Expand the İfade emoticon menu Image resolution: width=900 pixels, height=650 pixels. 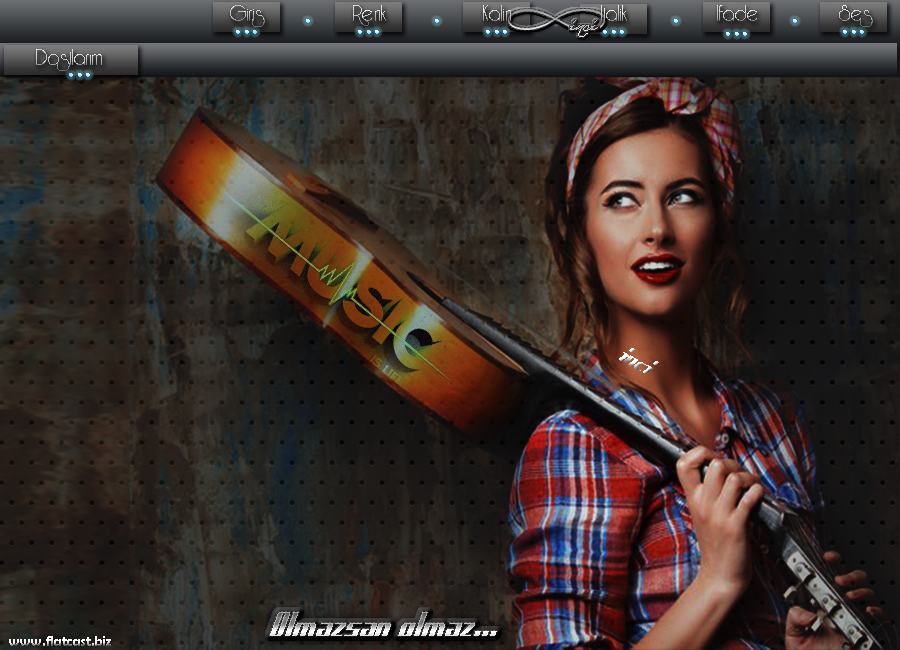pyautogui.click(x=736, y=18)
